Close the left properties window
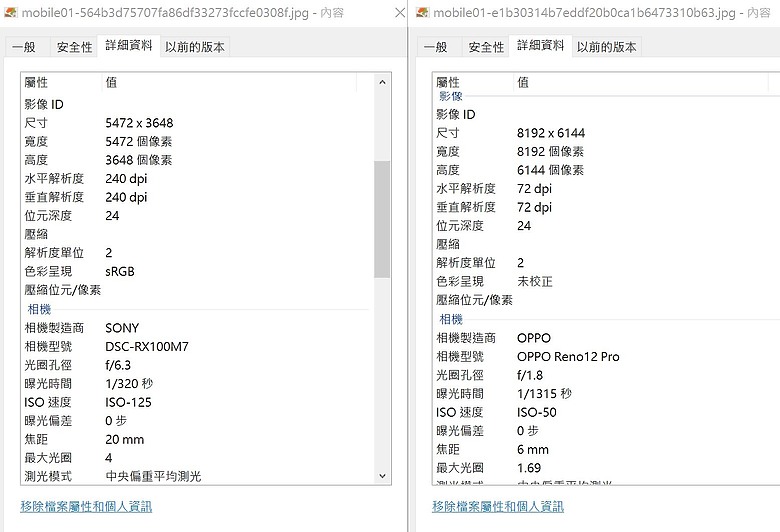The height and width of the screenshot is (532, 780). [x=399, y=12]
